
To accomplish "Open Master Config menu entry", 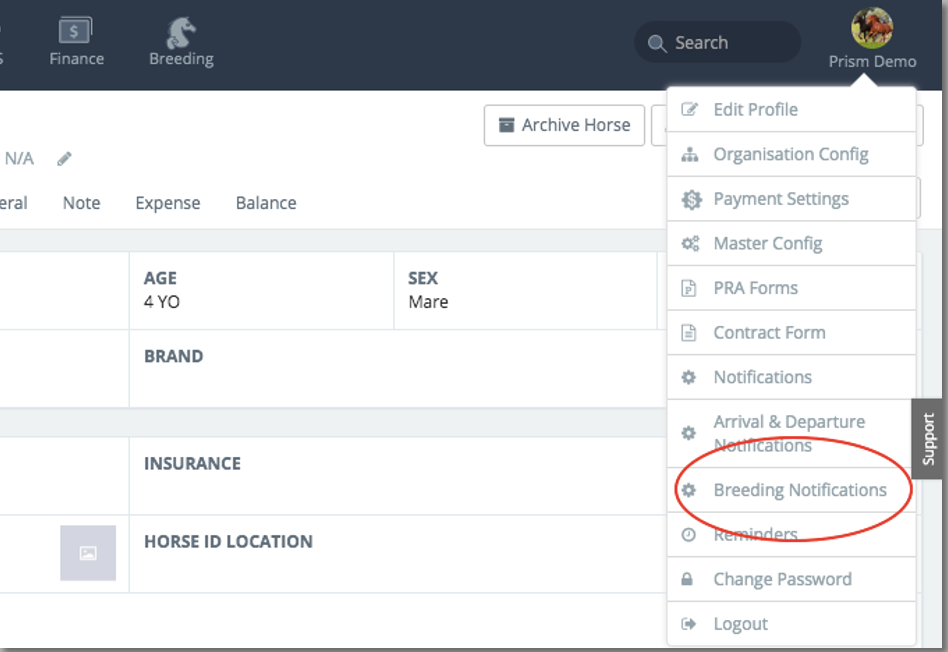I will 767,244.
